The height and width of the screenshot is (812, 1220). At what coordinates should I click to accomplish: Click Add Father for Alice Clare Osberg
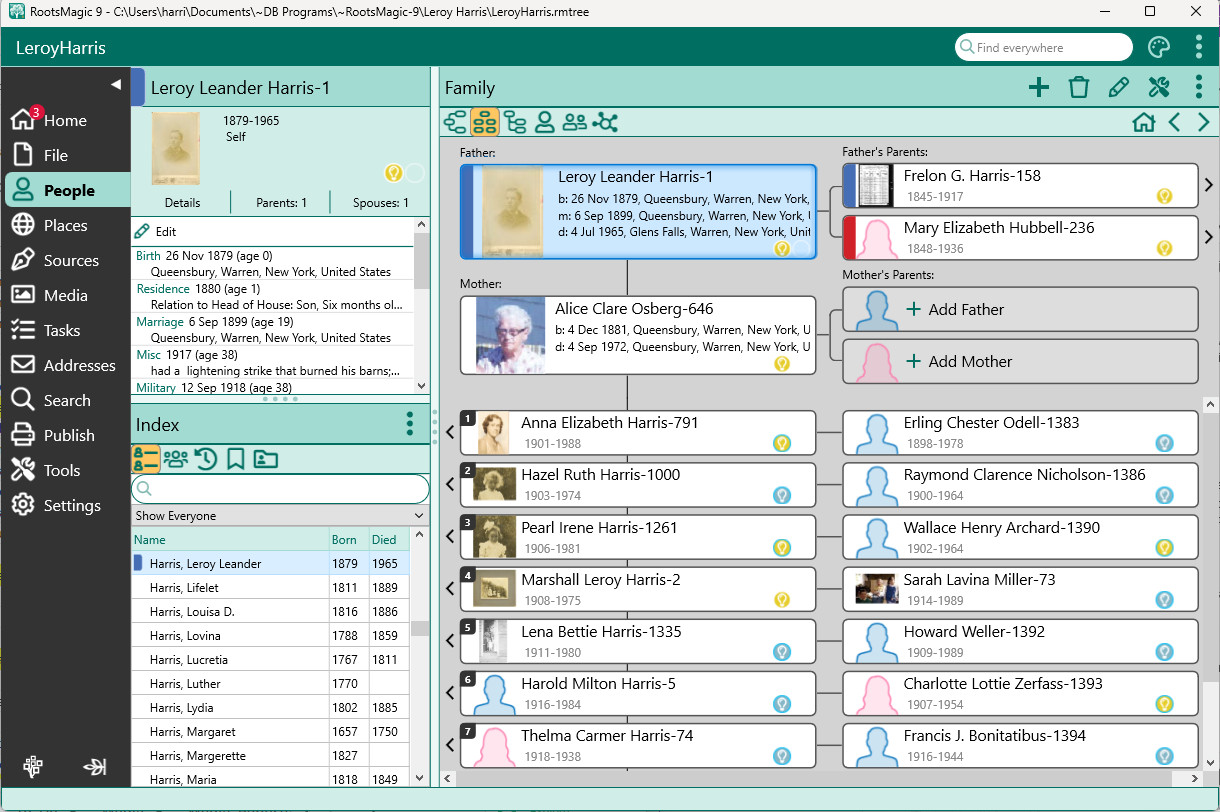tap(1020, 310)
